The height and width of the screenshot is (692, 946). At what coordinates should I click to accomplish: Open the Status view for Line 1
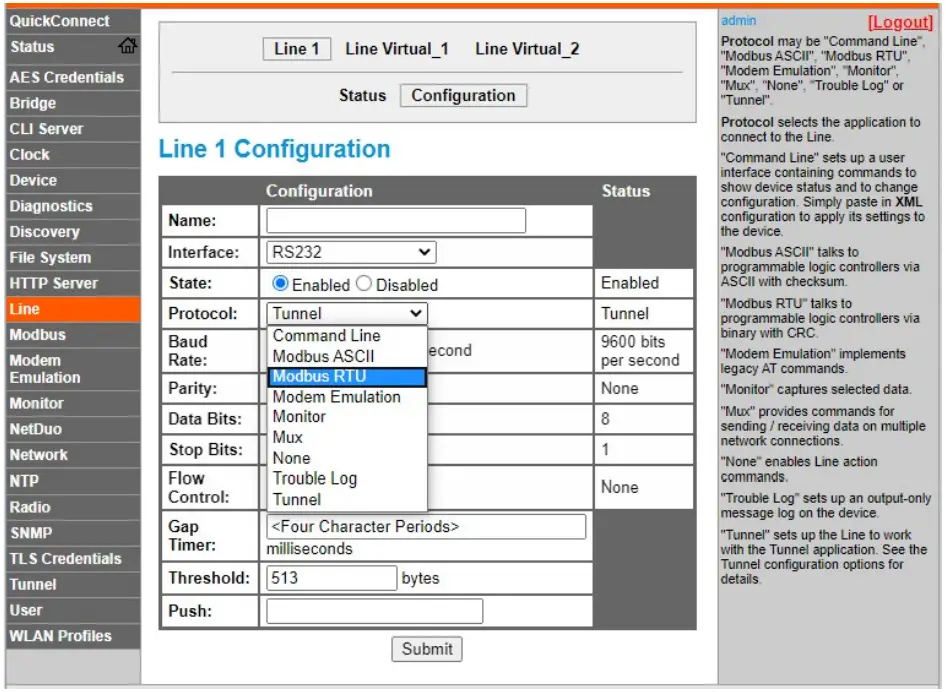point(362,95)
